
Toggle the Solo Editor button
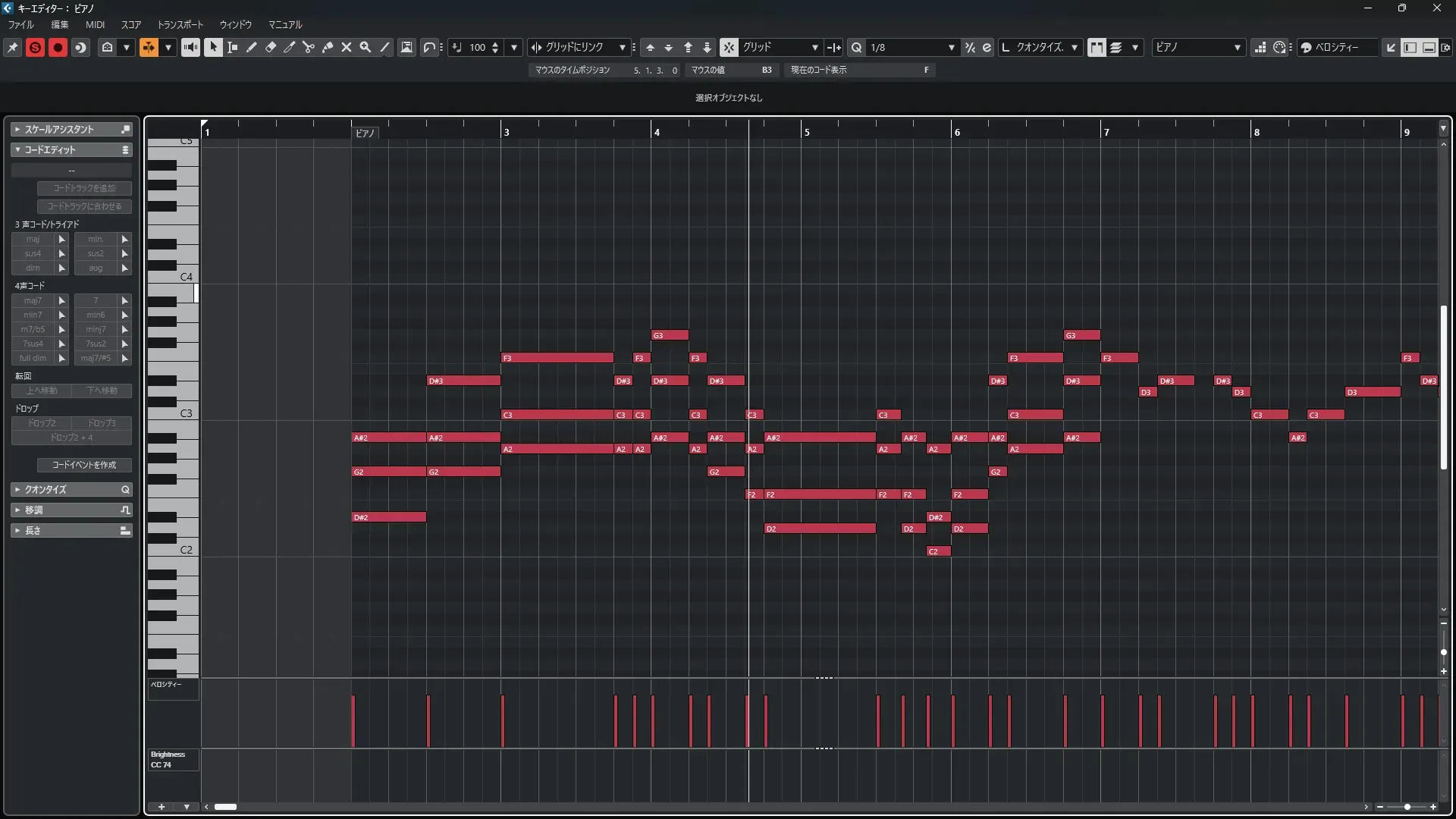pyautogui.click(x=35, y=47)
